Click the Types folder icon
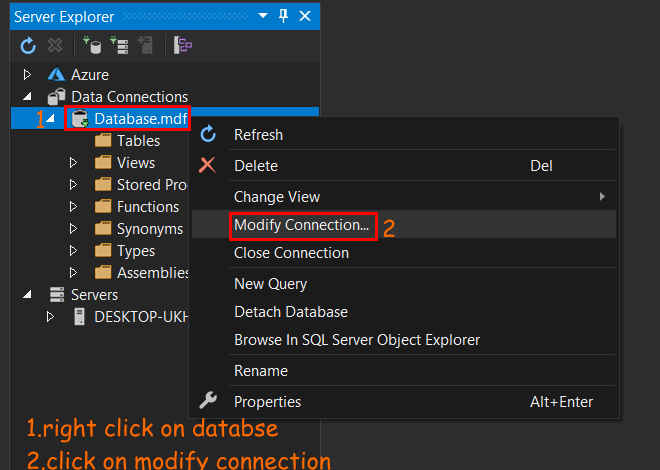 [x=103, y=250]
